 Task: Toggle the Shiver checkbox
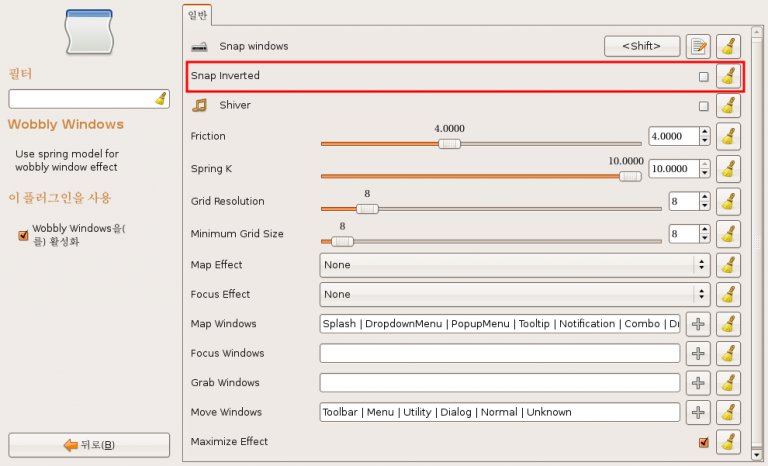704,106
